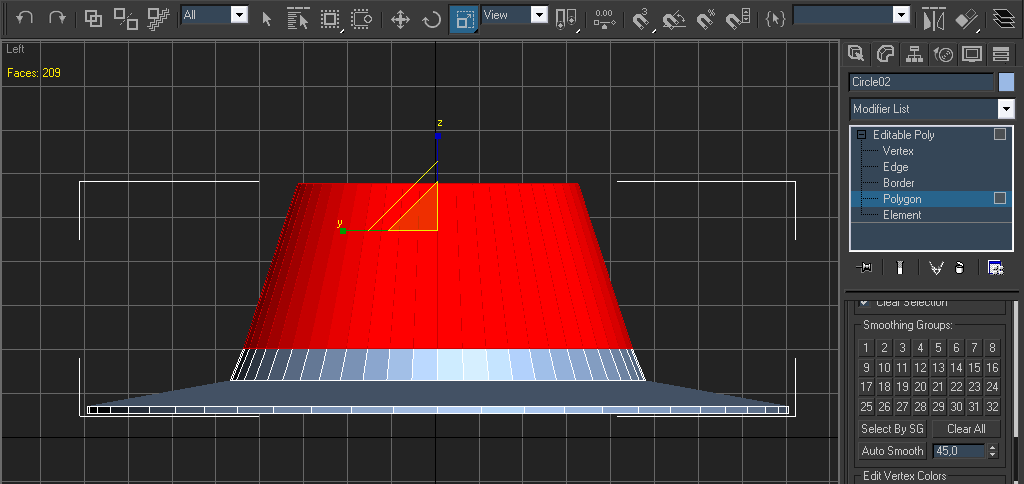Open the Layer Manager icon
The height and width of the screenshot is (484, 1024).
pyautogui.click(x=1003, y=19)
